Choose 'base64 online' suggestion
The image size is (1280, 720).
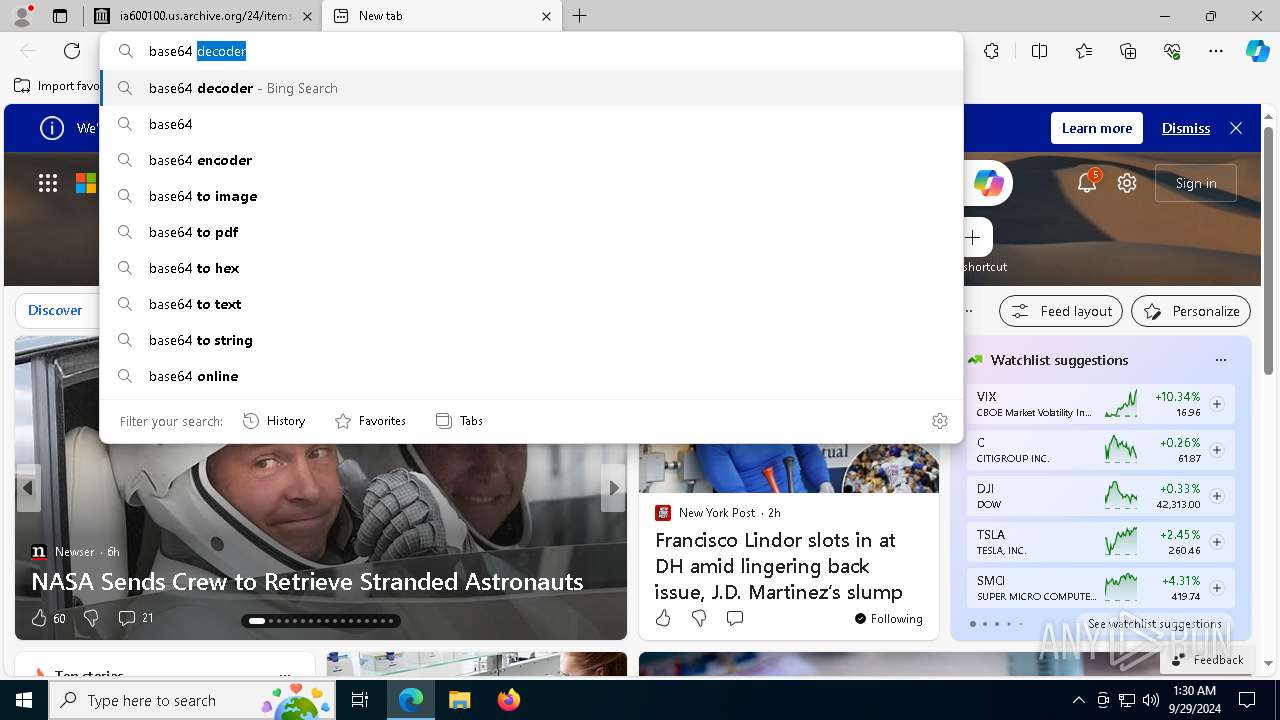coord(531,376)
